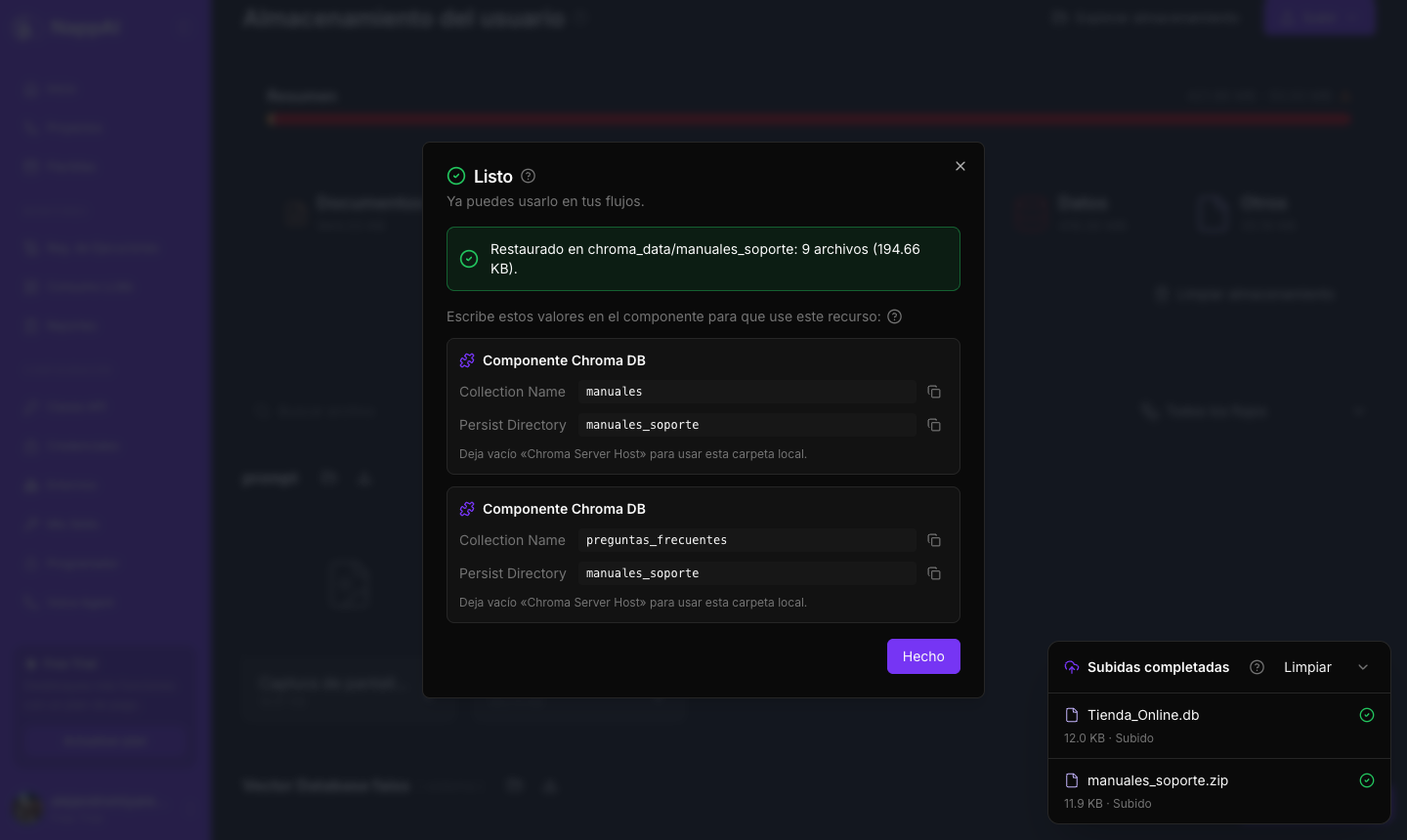Select 'preguntas_frecuentes' collection name field
Screen dimensions: 1407x840
747,540
